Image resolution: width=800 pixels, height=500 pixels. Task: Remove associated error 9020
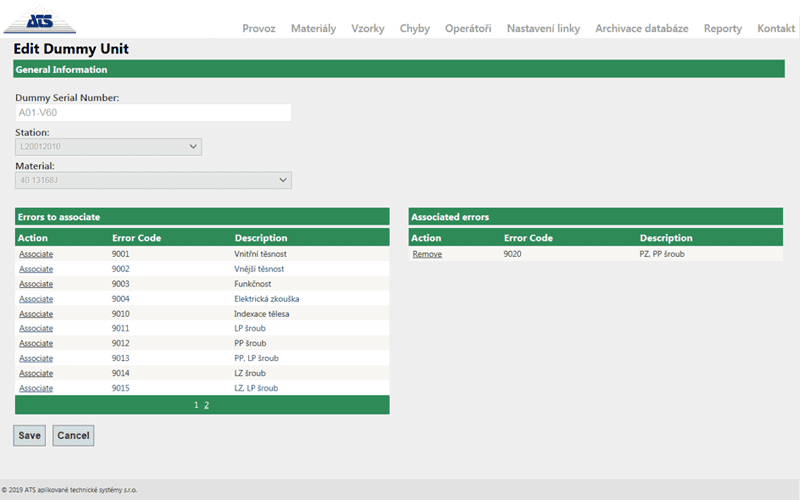pos(427,255)
